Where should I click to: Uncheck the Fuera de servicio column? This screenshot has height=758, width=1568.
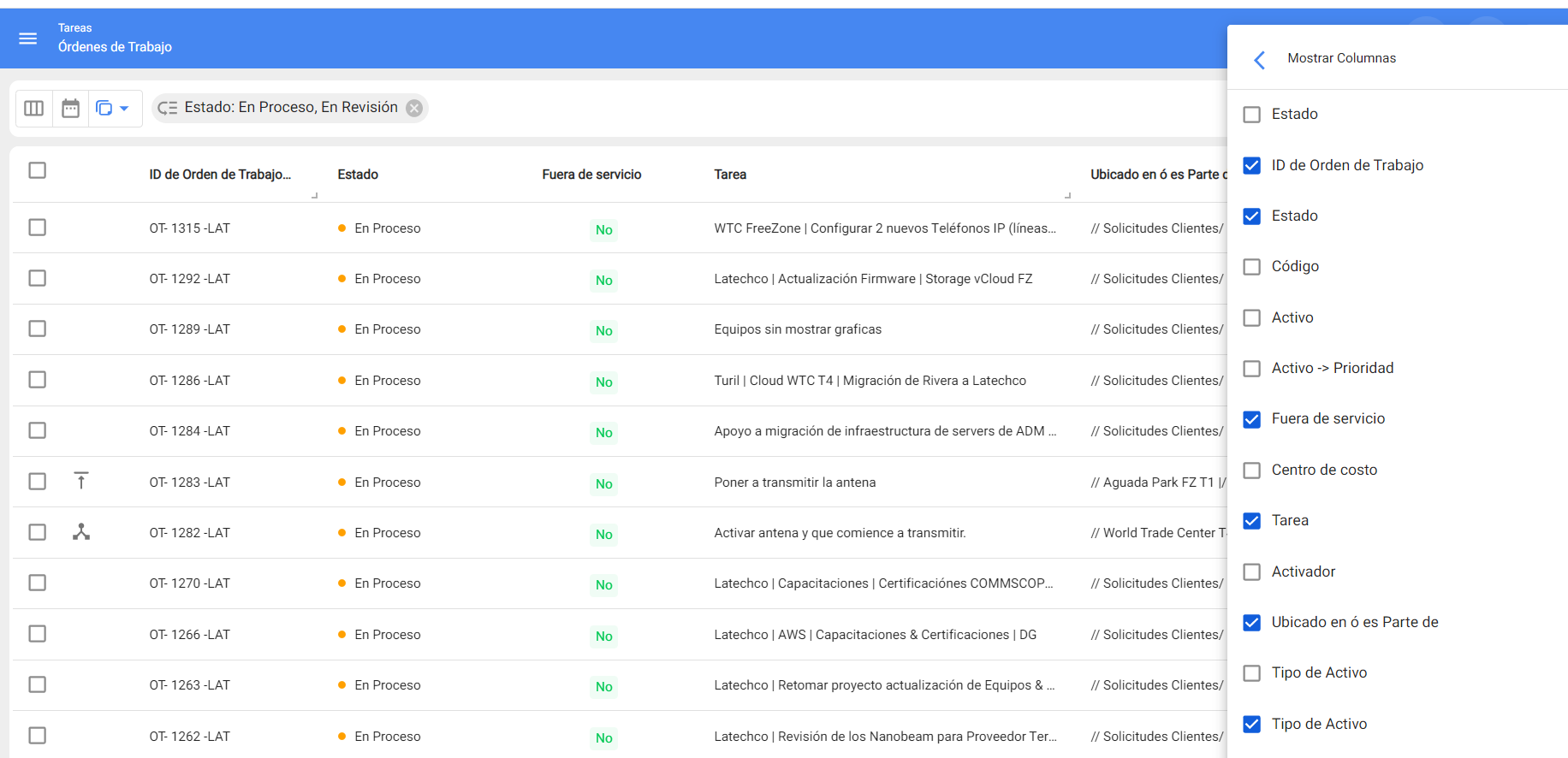(x=1252, y=419)
